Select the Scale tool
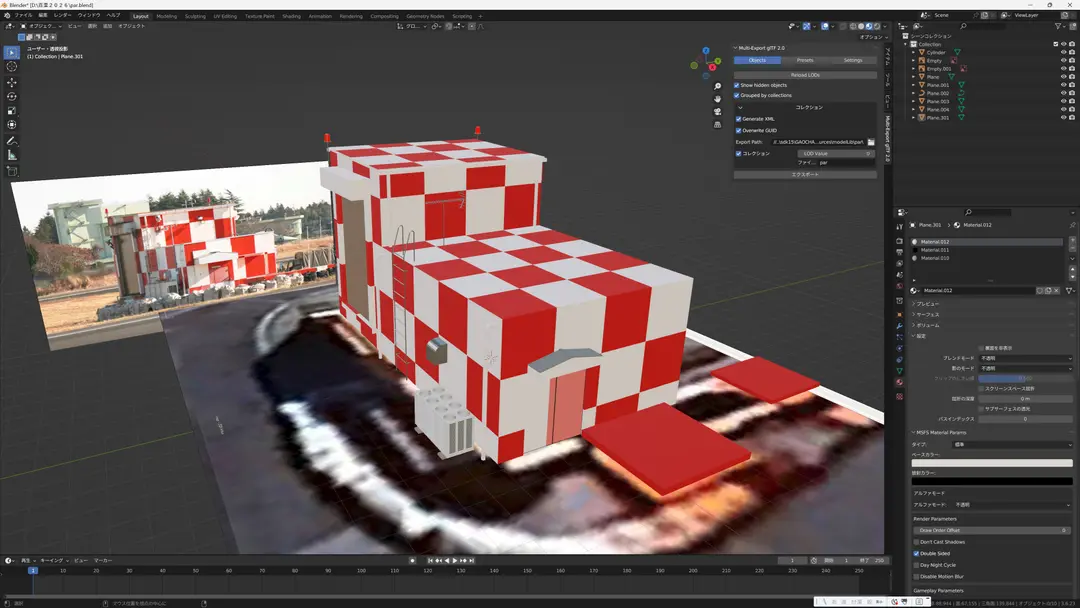Viewport: 1080px width, 608px height. pos(12,110)
